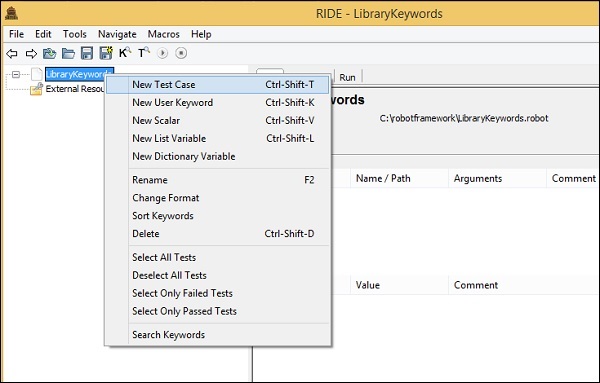The height and width of the screenshot is (383, 600).
Task: Open the Edit menu
Action: tap(43, 34)
